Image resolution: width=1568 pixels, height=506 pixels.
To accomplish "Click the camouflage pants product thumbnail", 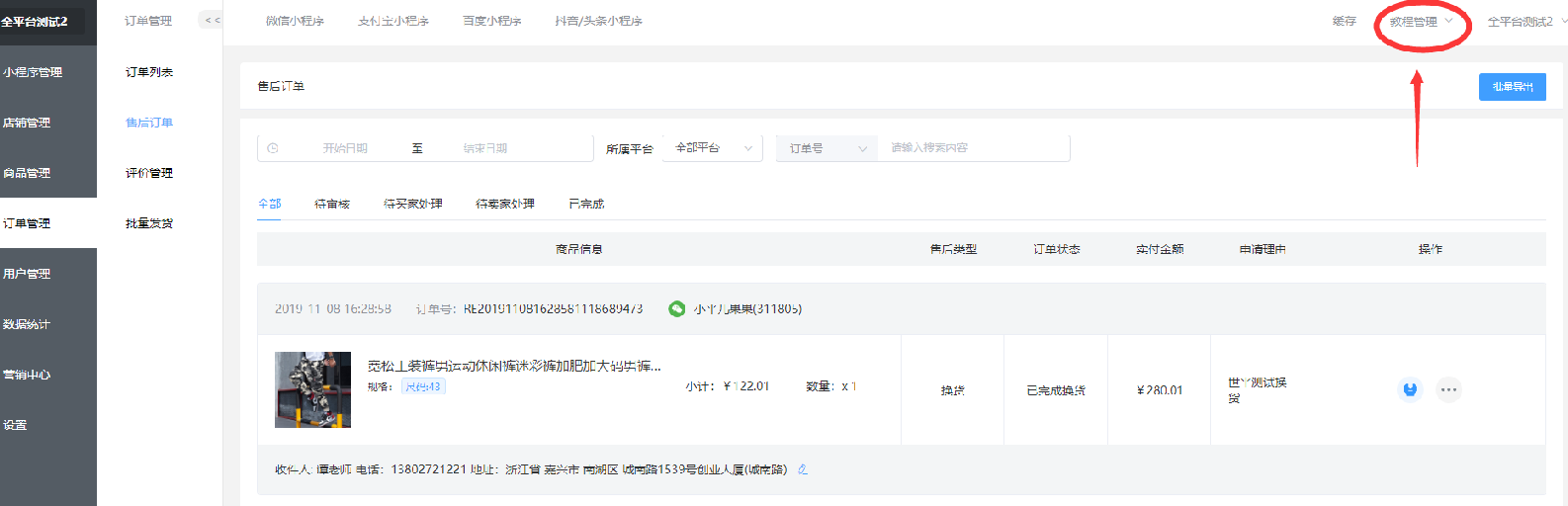I will (312, 389).
